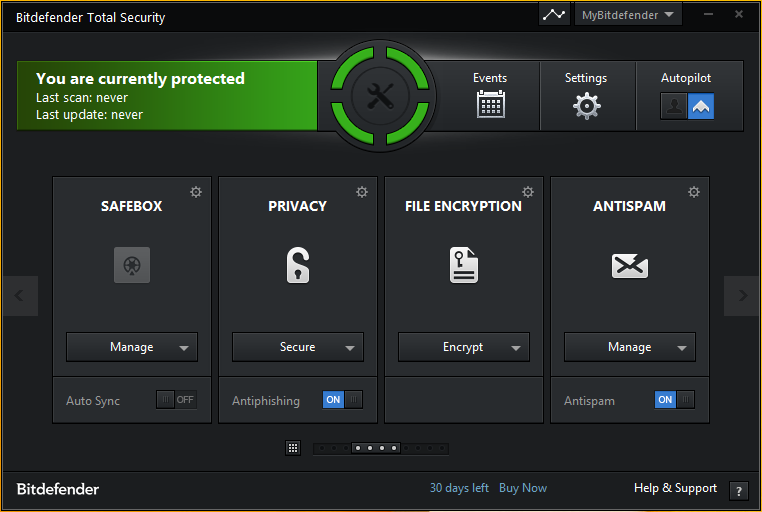Disable the Antiphishing switch
762x512 pixels.
[x=342, y=400]
